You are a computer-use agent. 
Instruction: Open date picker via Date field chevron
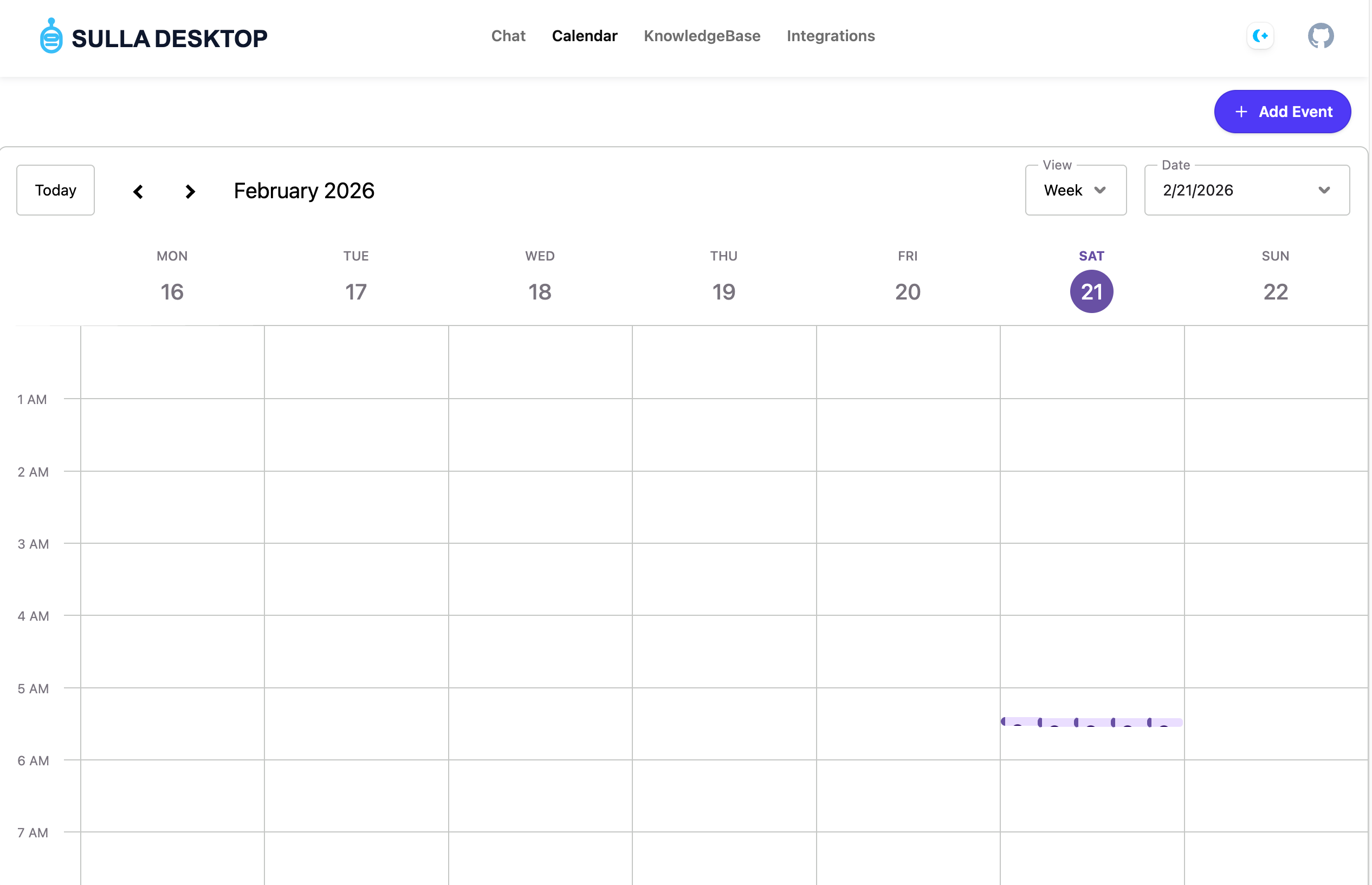[x=1325, y=190]
